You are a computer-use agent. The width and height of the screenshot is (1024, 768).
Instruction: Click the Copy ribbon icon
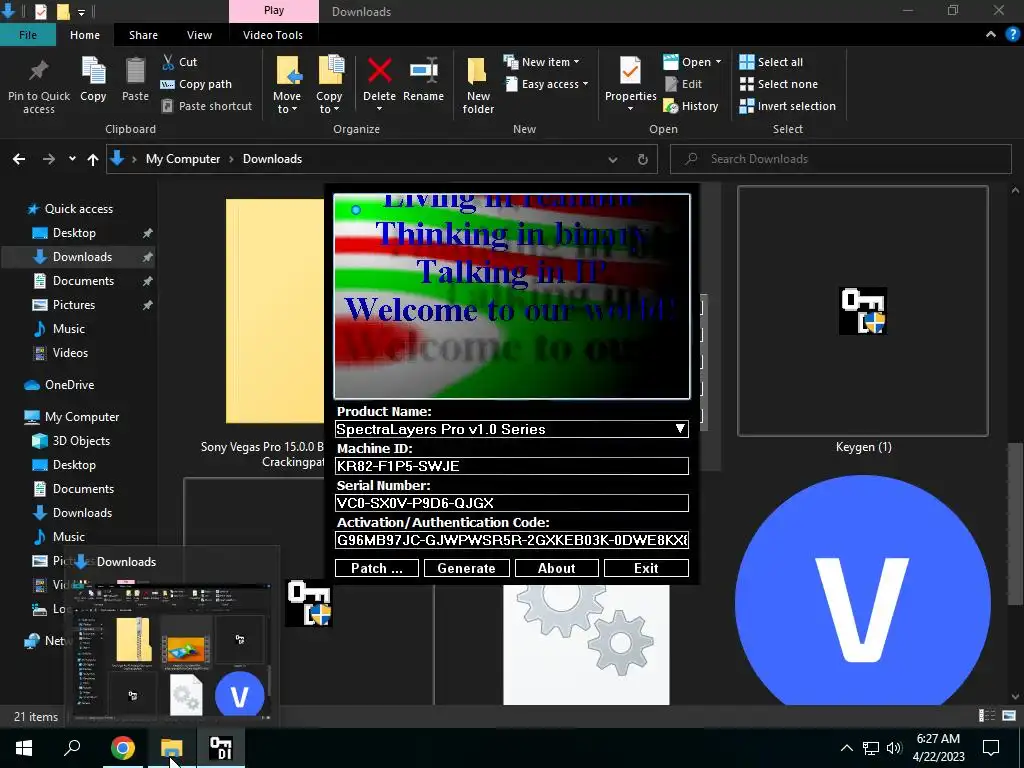pyautogui.click(x=93, y=80)
